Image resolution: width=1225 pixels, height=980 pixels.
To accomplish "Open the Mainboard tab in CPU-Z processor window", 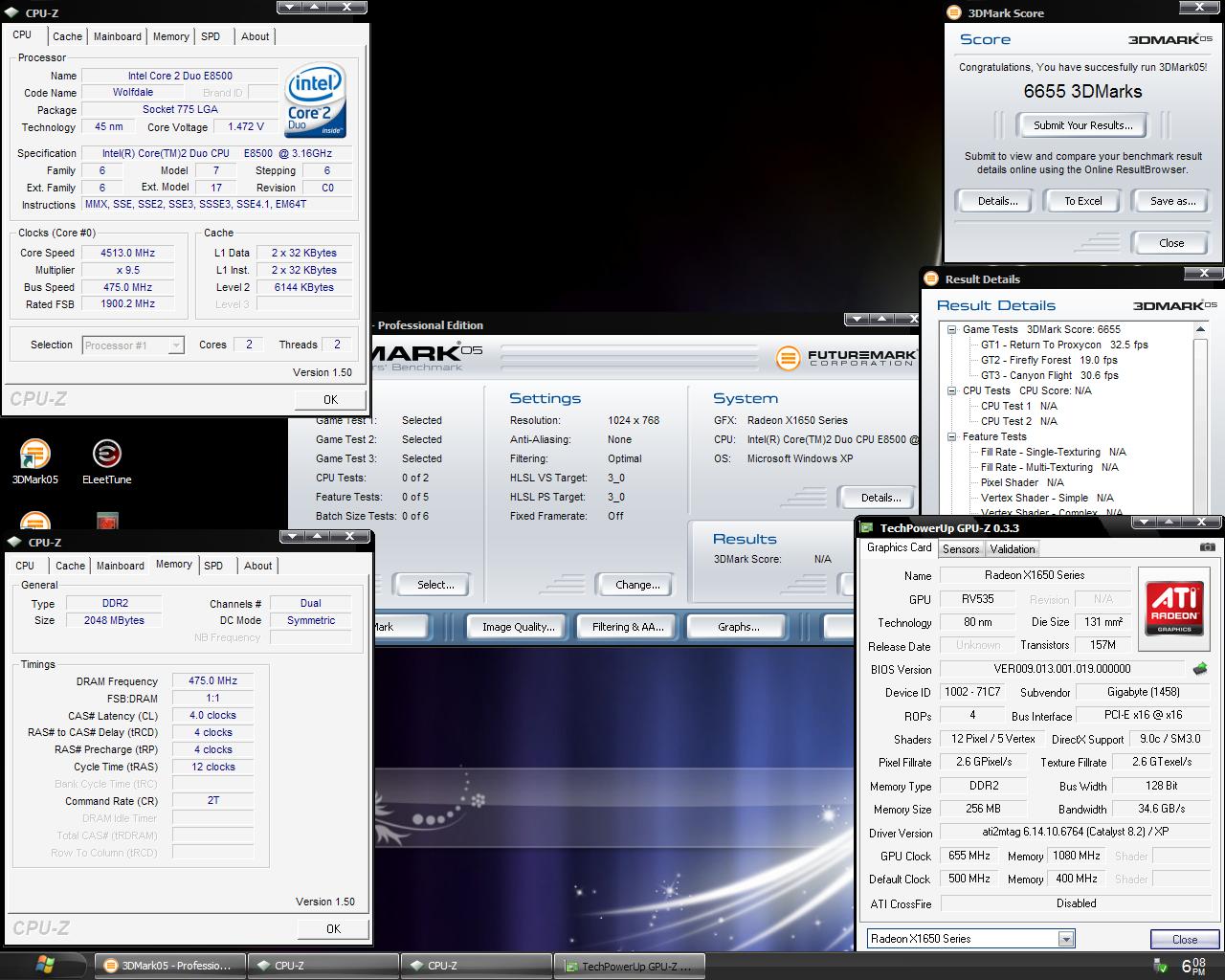I will 118,36.
